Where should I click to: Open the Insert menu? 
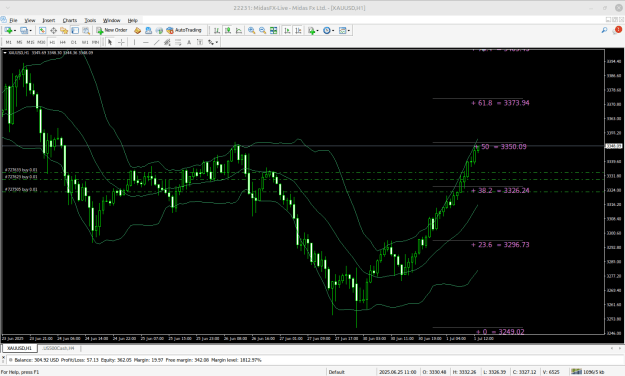coord(49,20)
